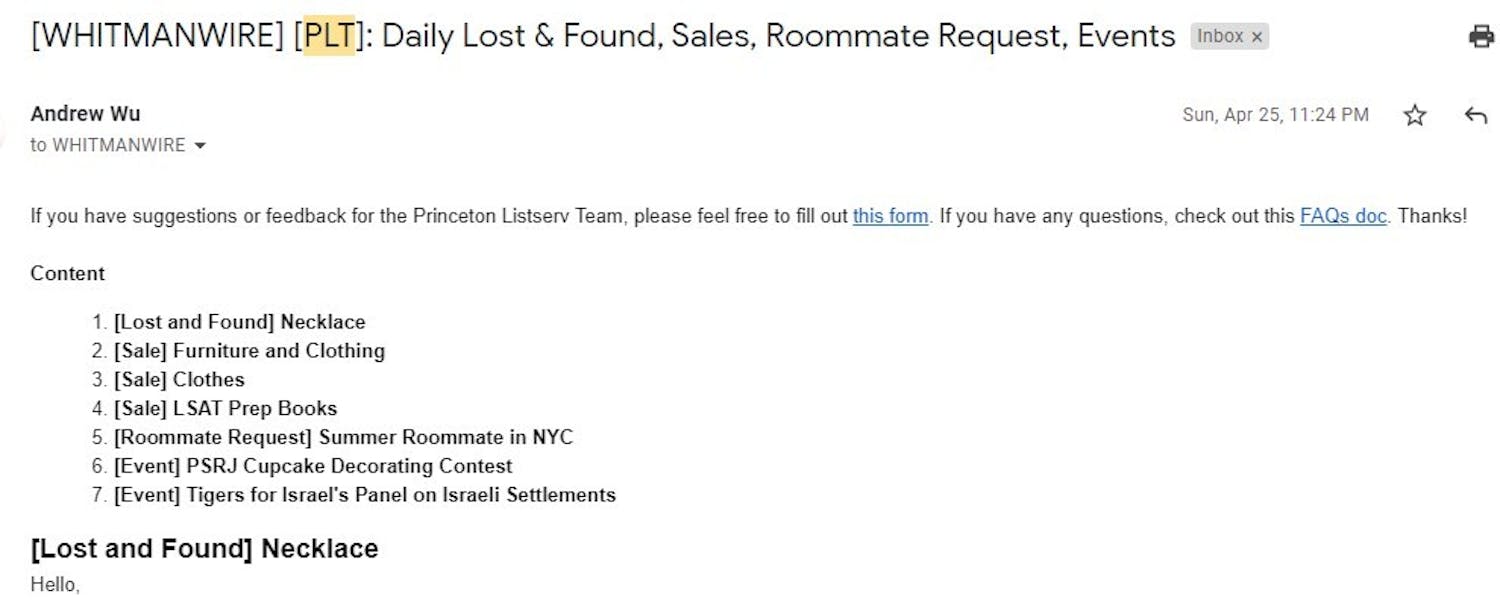Click the "[Lost and Found] Necklace" section heading
1500x611 pixels.
pyautogui.click(x=204, y=549)
